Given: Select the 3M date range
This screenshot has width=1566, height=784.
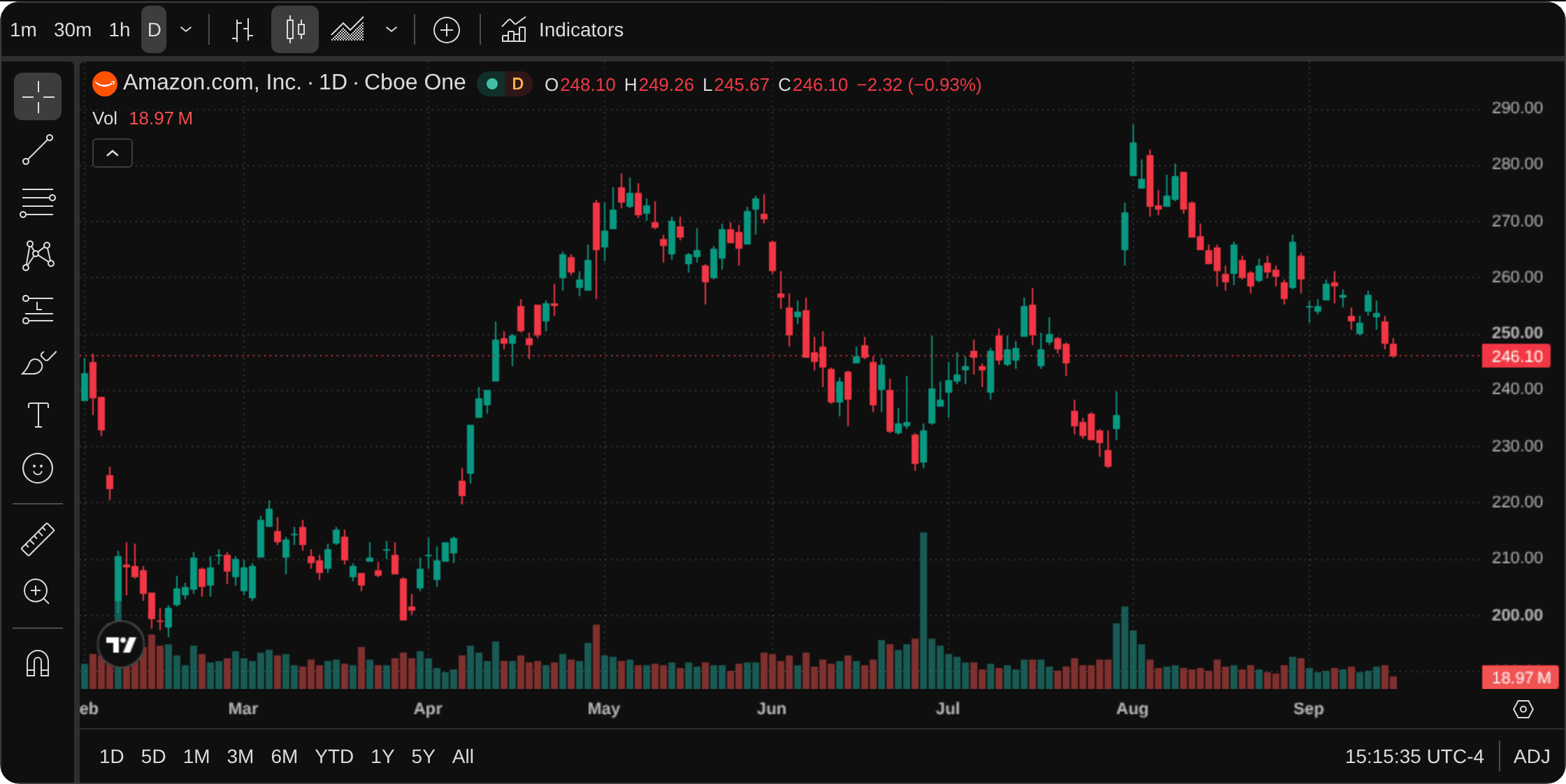Looking at the screenshot, I should click(240, 756).
